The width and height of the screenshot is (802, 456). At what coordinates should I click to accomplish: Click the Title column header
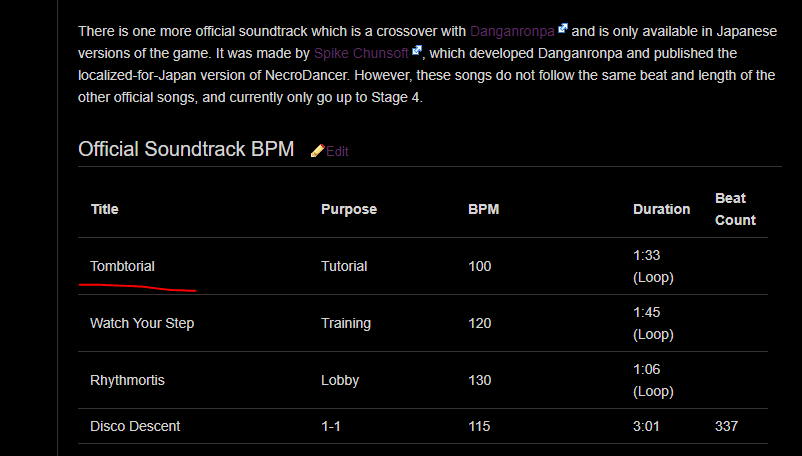pyautogui.click(x=104, y=209)
